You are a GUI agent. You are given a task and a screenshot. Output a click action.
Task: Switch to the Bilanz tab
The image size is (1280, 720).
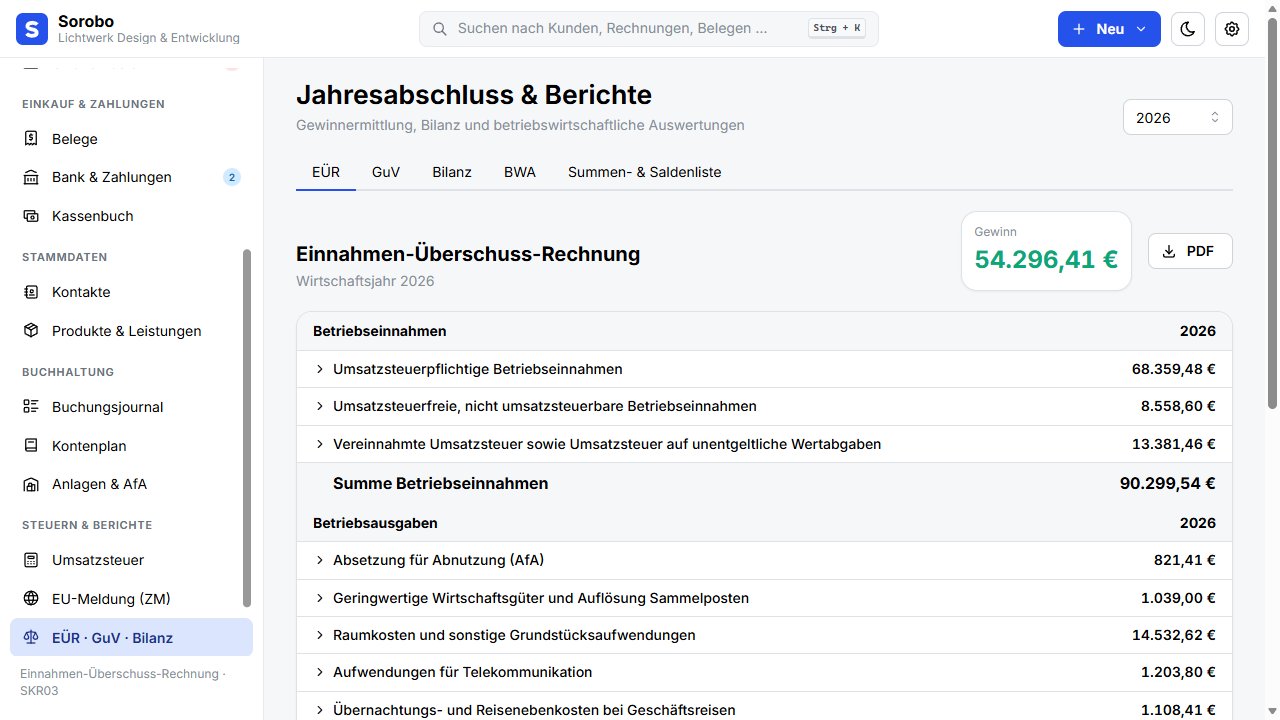(452, 172)
